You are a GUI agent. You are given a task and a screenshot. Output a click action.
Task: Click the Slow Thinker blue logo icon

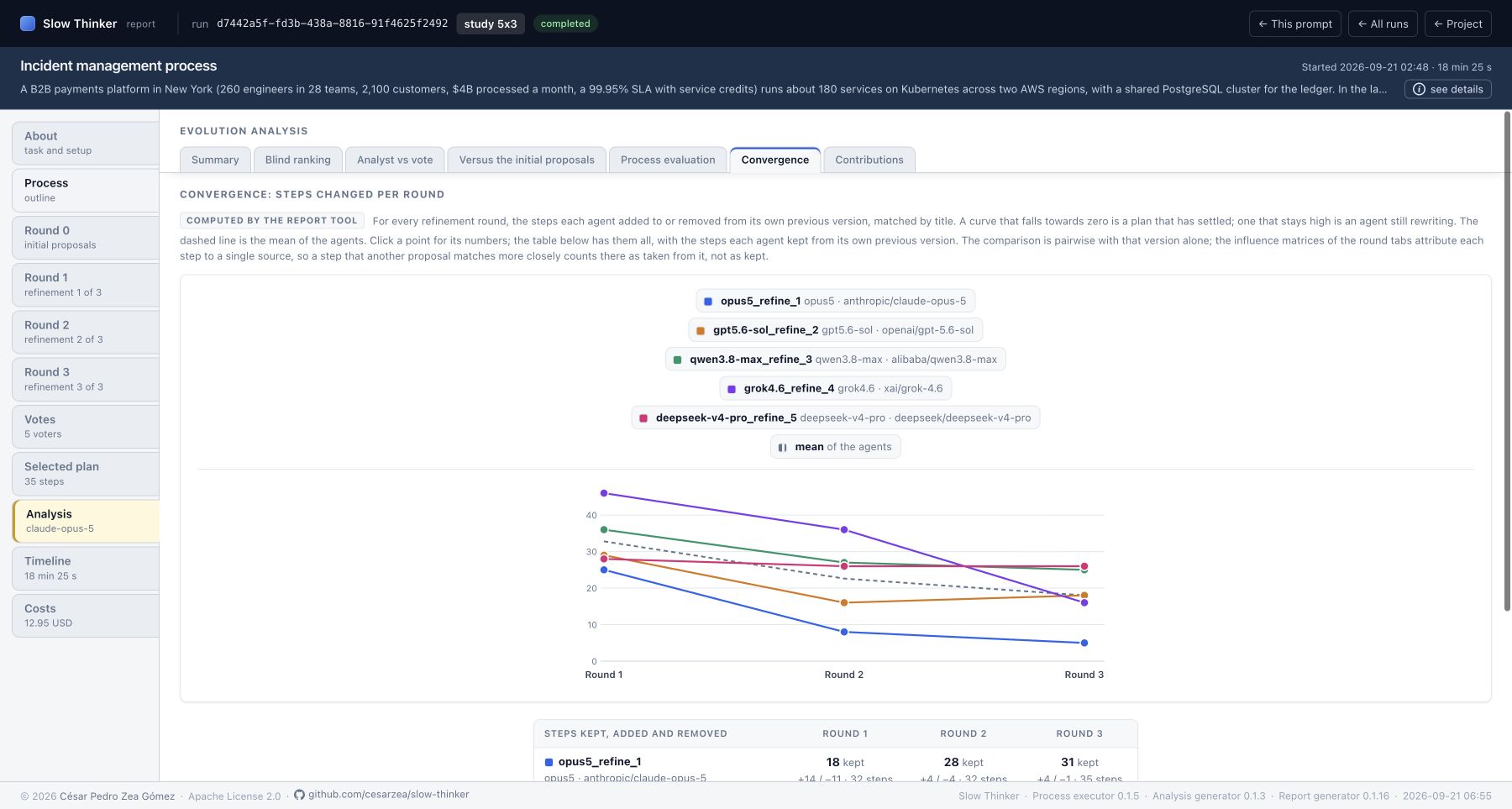pos(28,24)
